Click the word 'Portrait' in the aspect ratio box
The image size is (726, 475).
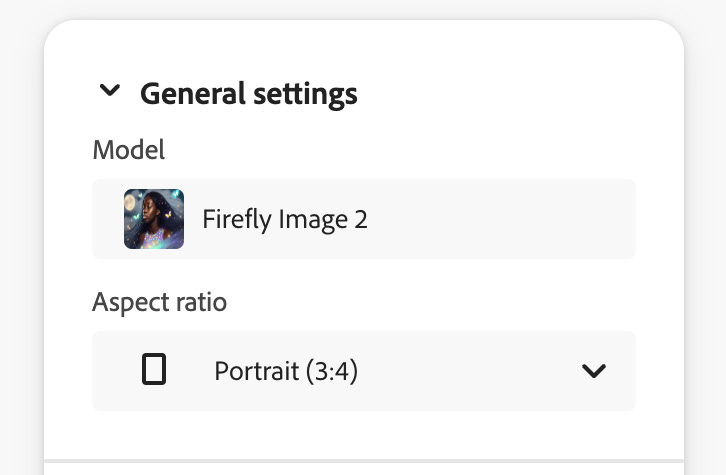click(x=256, y=372)
